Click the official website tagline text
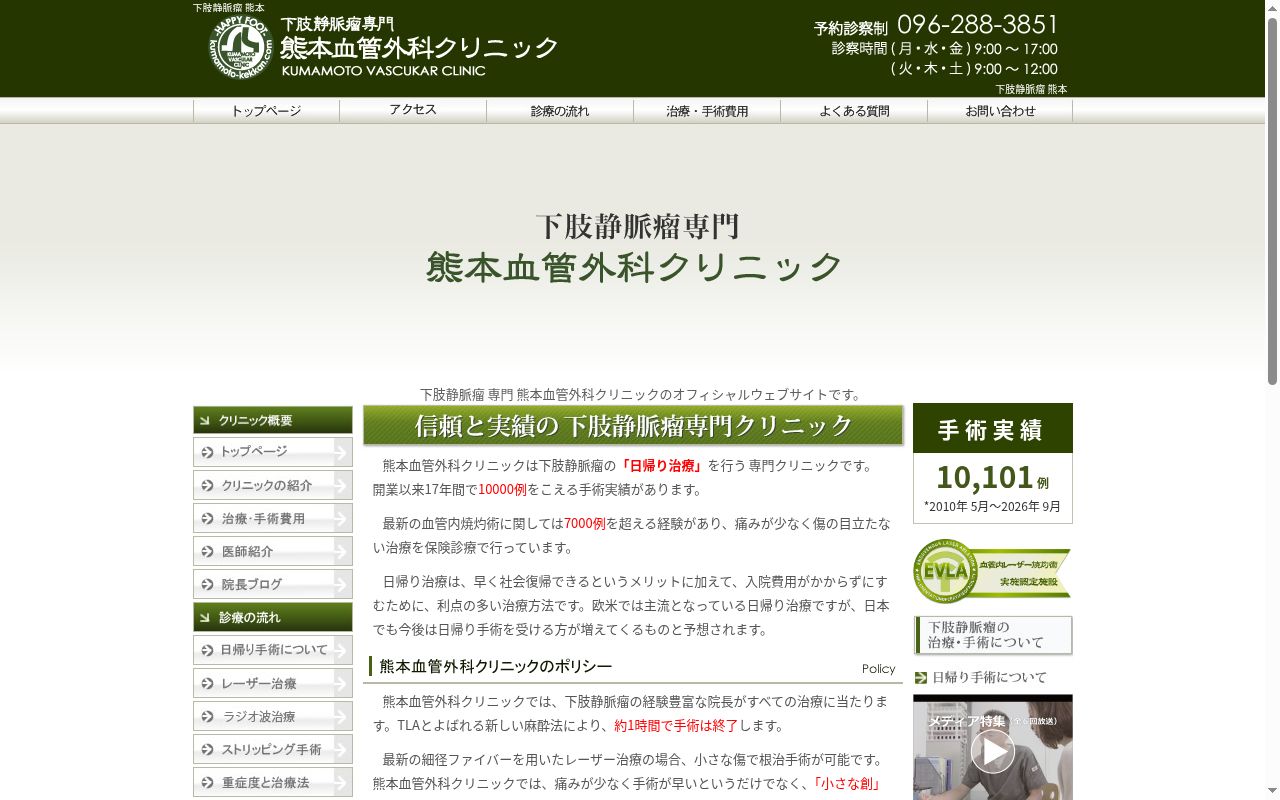This screenshot has width=1280, height=800. coord(640,395)
